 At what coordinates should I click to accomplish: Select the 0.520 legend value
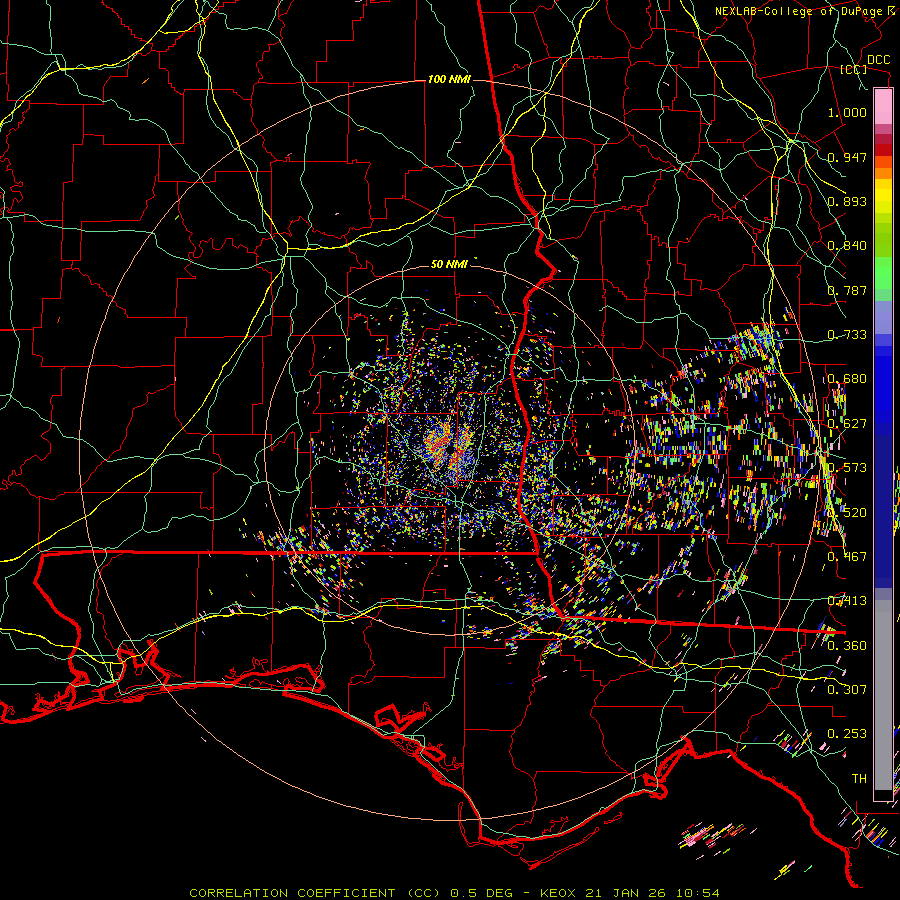847,513
